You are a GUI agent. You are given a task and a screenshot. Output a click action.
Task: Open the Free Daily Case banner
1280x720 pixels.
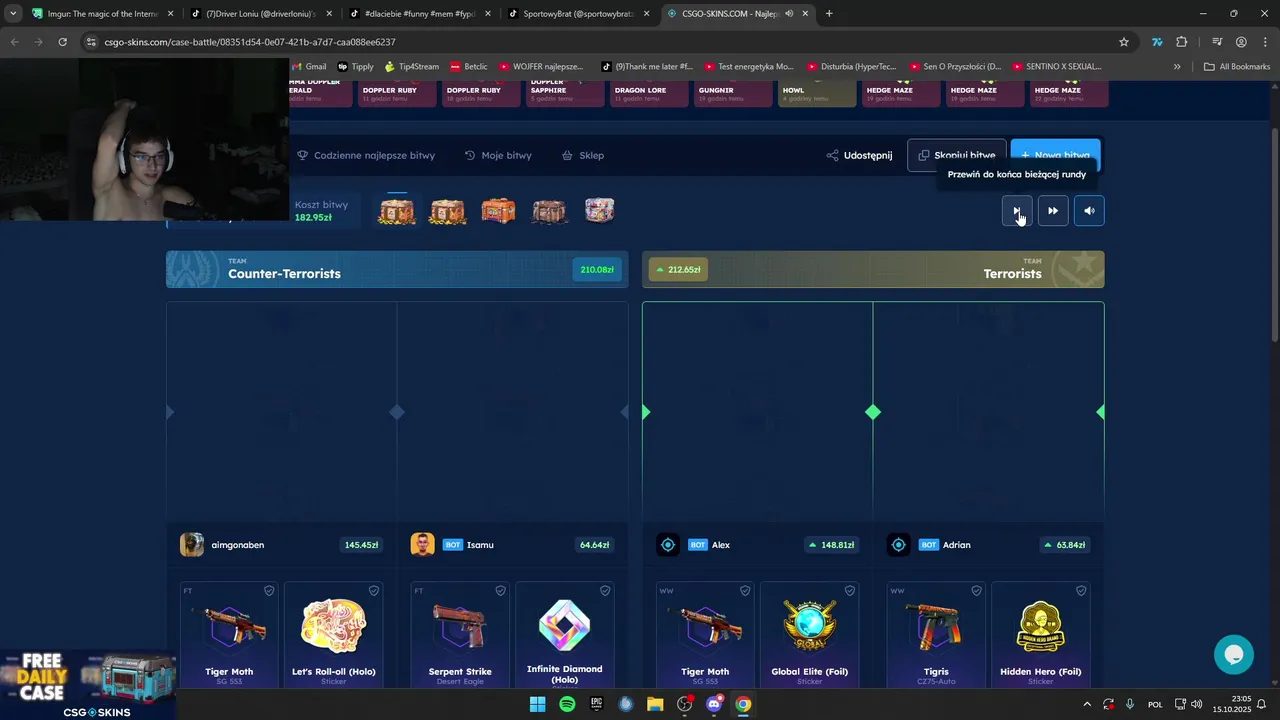pyautogui.click(x=88, y=685)
